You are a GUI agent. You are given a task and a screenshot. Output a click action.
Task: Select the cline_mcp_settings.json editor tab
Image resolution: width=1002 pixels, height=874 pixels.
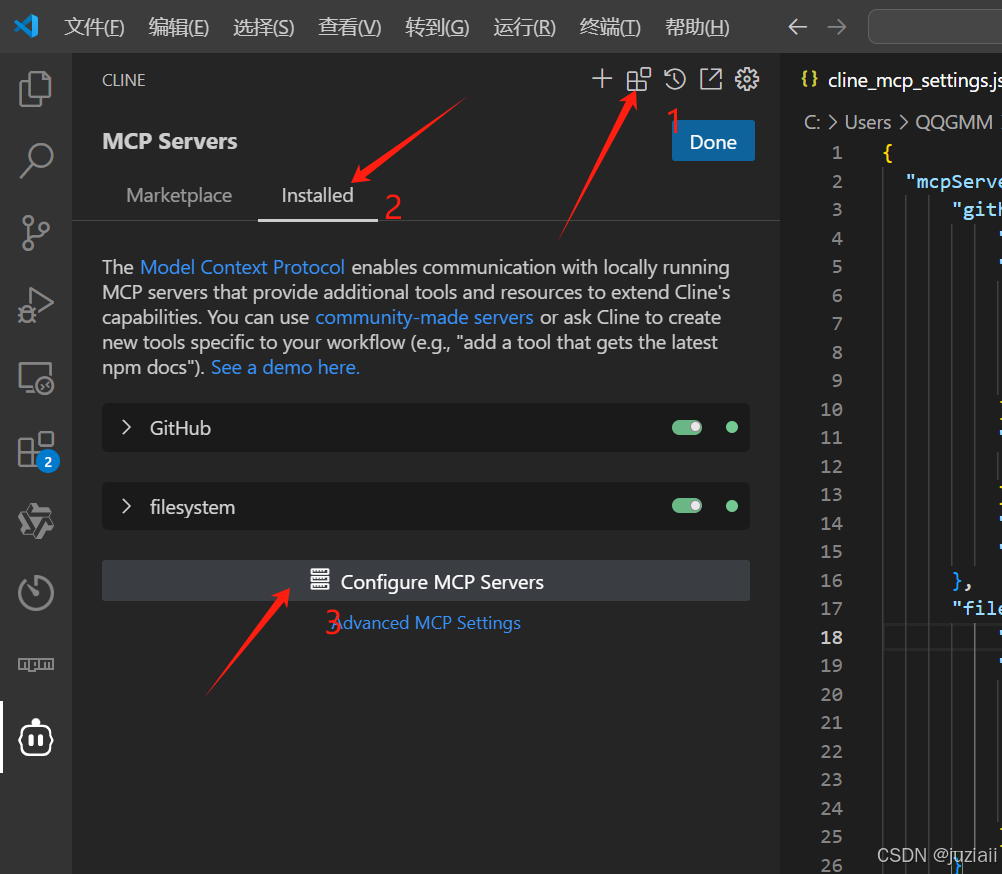(901, 80)
